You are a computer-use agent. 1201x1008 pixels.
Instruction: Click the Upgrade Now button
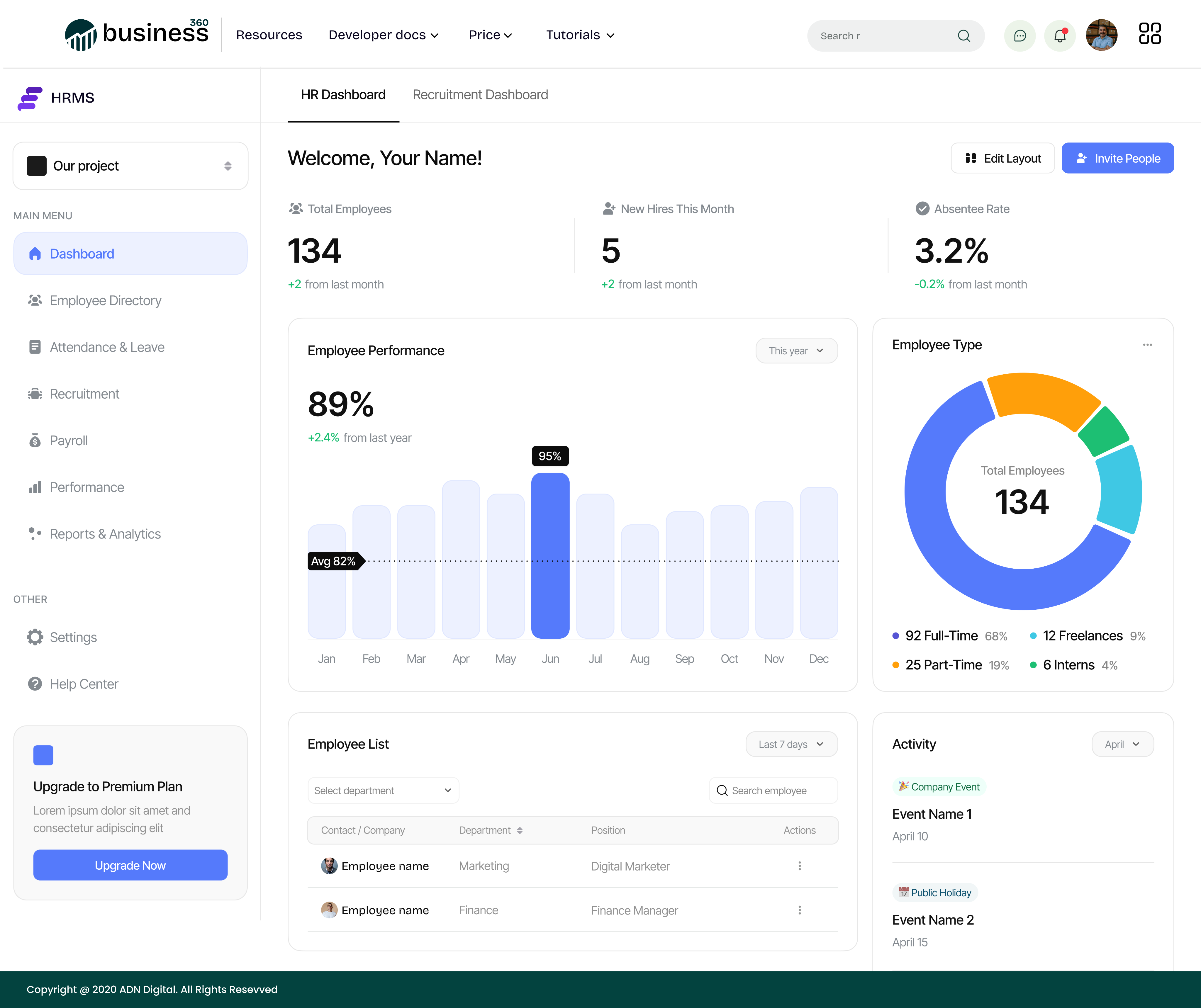pyautogui.click(x=130, y=865)
